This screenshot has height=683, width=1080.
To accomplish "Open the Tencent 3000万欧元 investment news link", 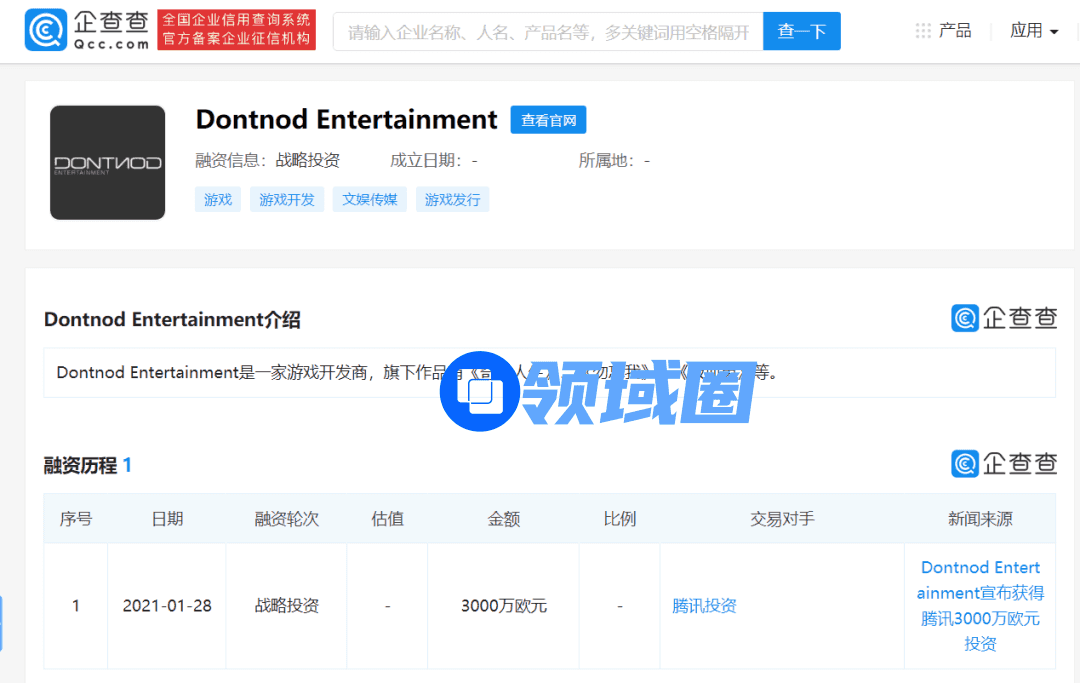I will coord(980,606).
